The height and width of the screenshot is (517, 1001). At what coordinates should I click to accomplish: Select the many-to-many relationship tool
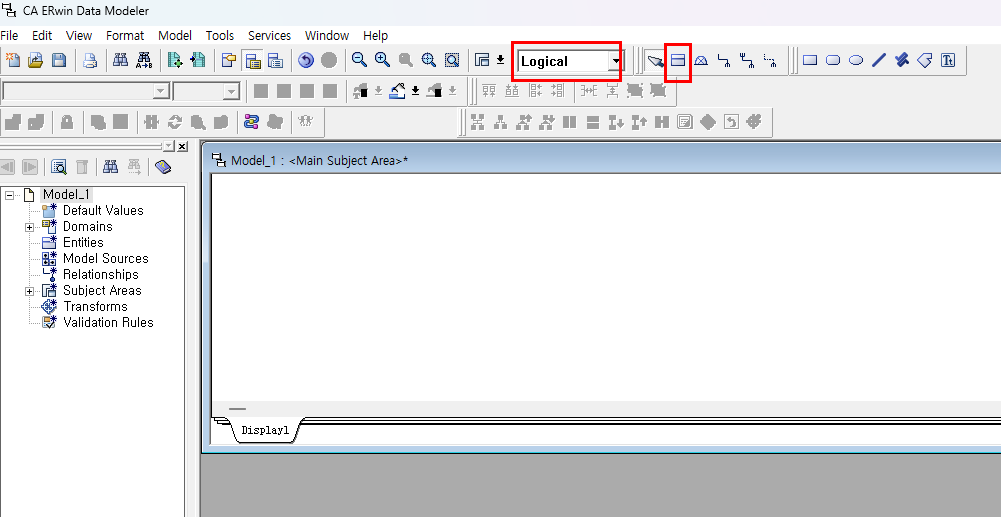747,61
